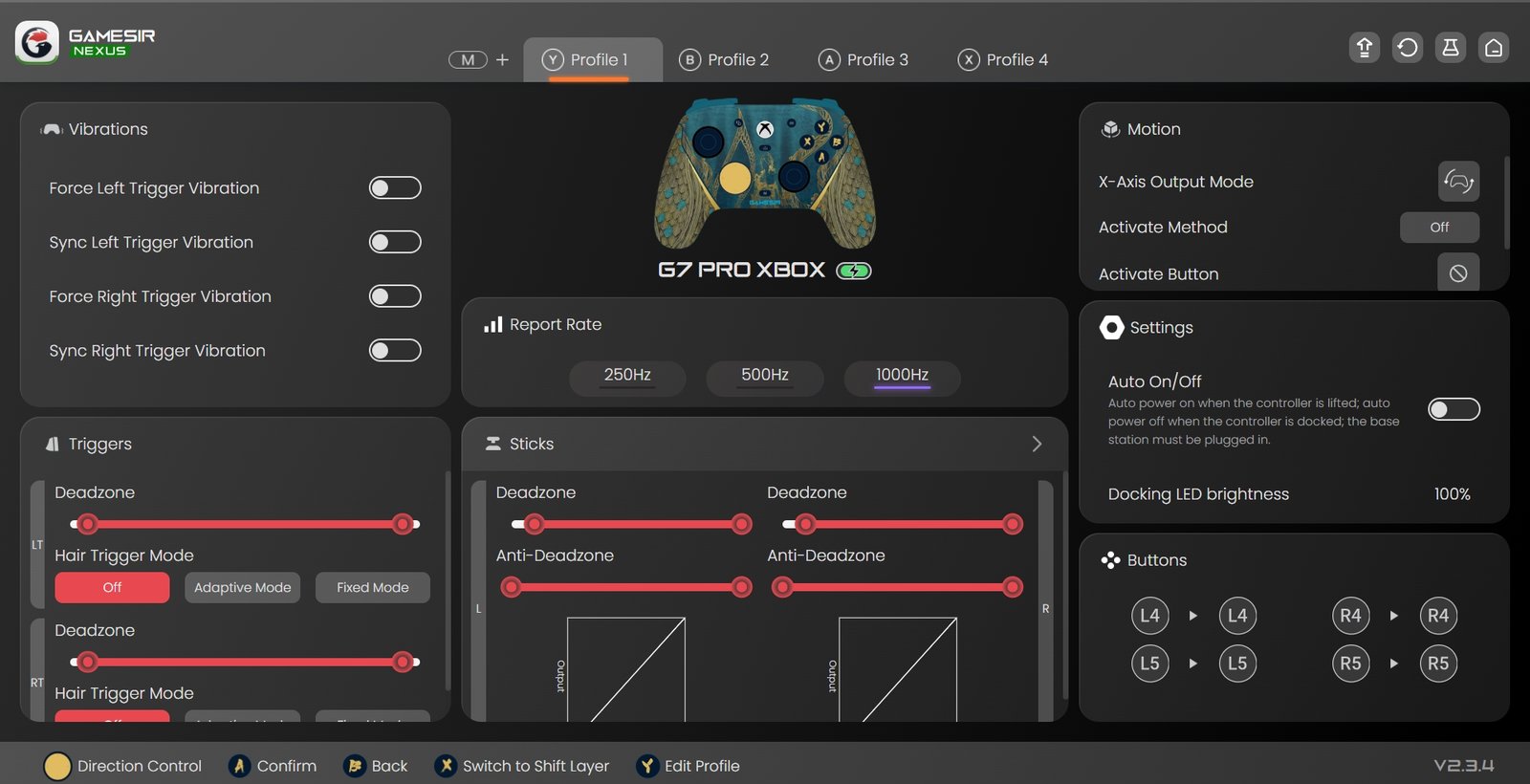Click the Activate Button prohibited-circle icon
Image resolution: width=1530 pixels, height=784 pixels.
tap(1458, 273)
